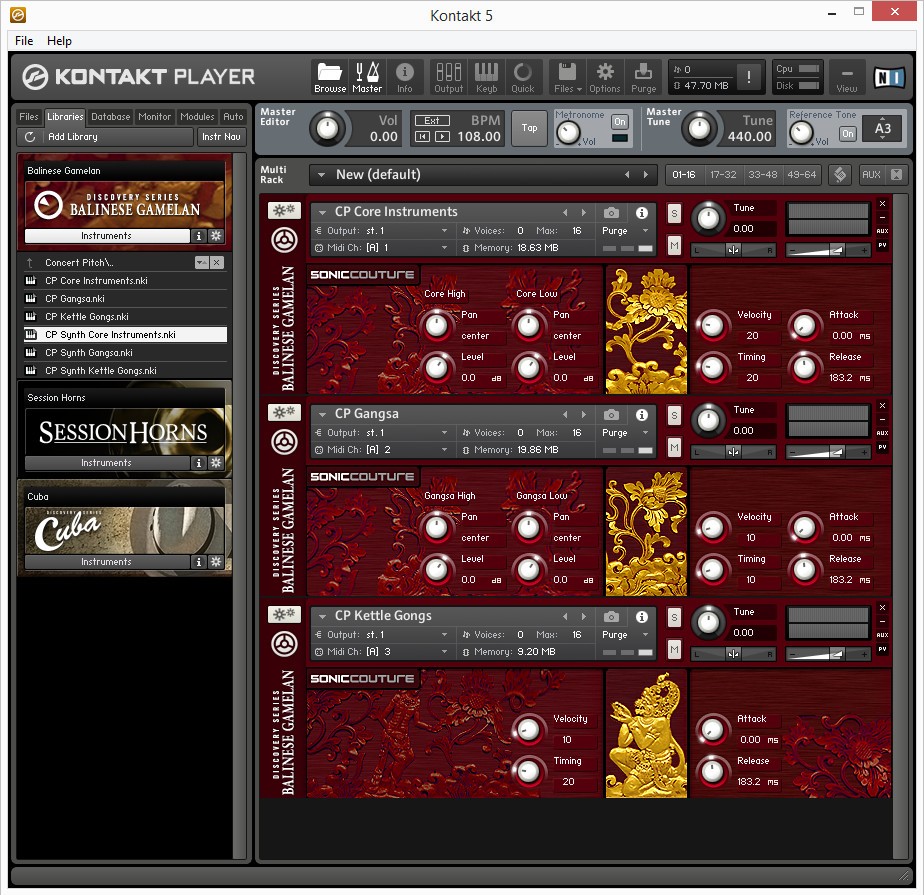Toggle the Metronome On switch
The width and height of the screenshot is (924, 895).
619,121
